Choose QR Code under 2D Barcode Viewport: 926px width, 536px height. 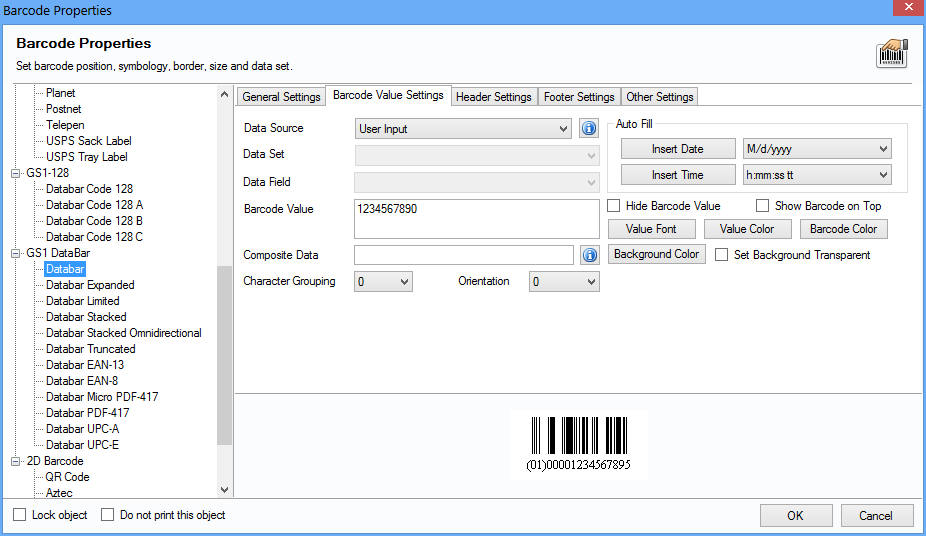67,477
